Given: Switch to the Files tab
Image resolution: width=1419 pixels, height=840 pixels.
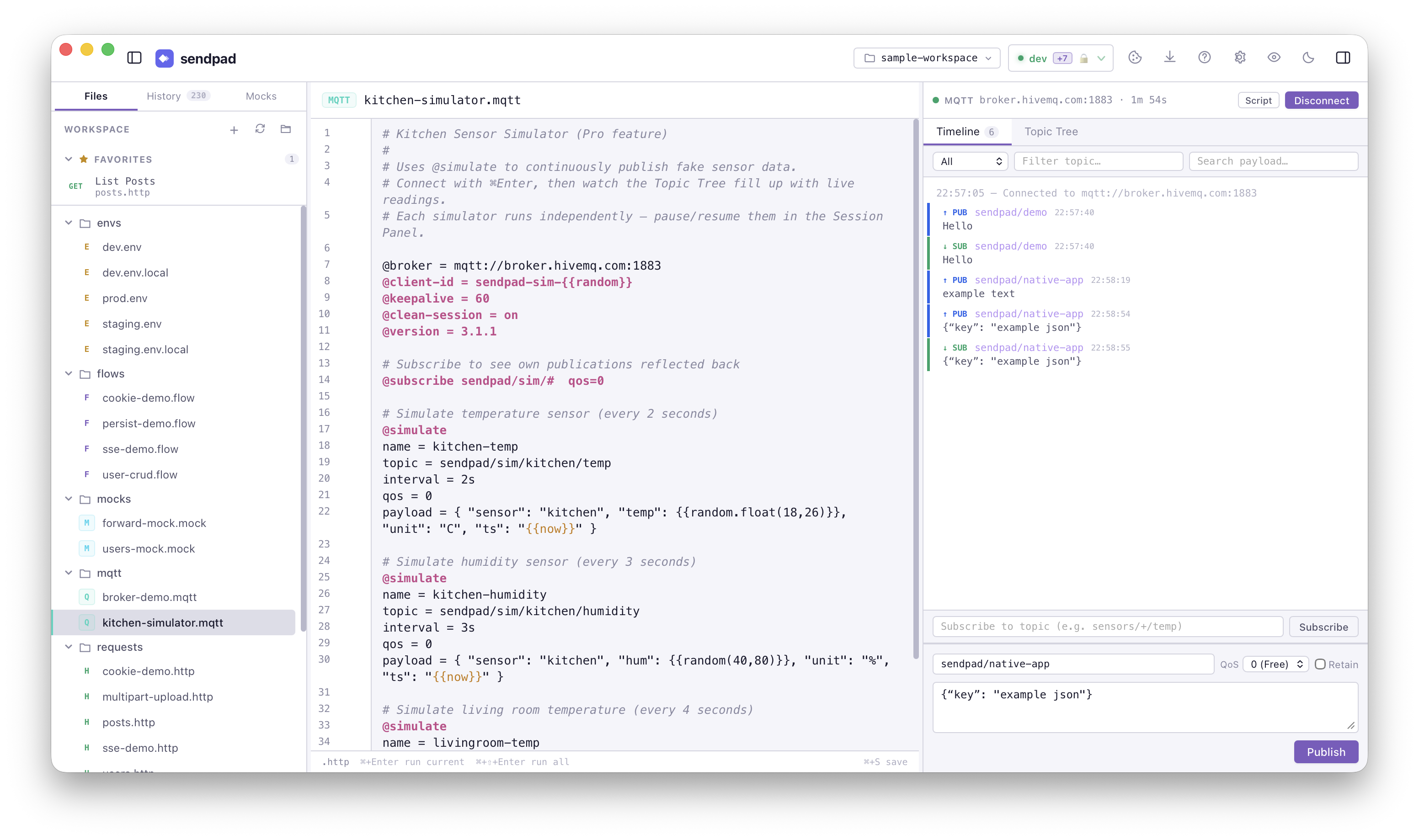Looking at the screenshot, I should click(96, 96).
